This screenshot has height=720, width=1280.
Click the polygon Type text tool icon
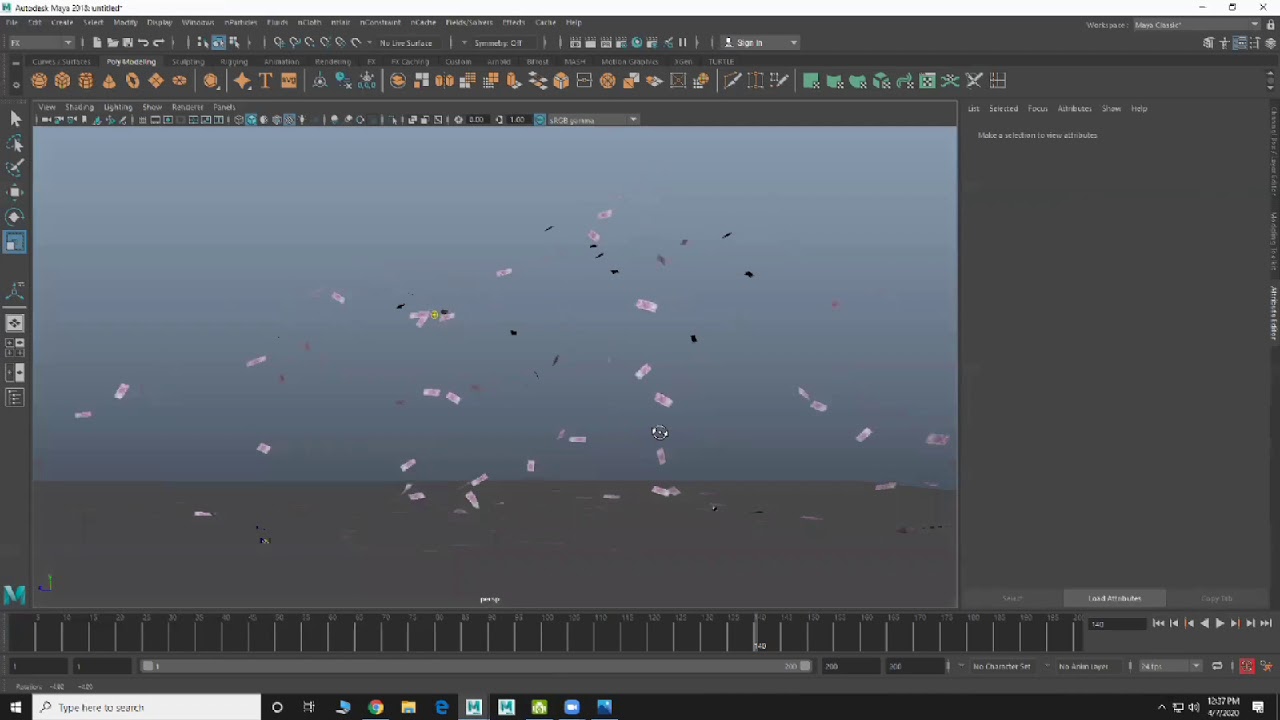(266, 81)
